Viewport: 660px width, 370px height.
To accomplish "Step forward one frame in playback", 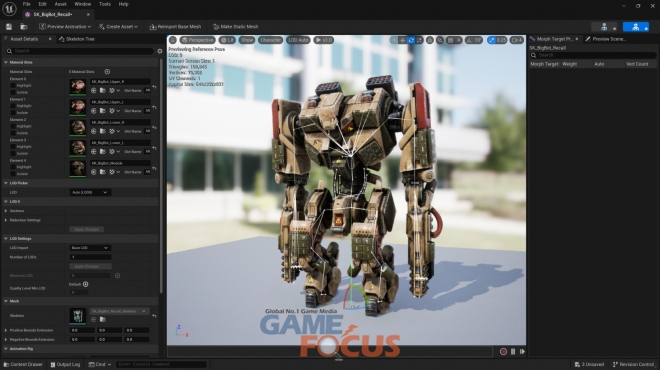I will click(522, 351).
